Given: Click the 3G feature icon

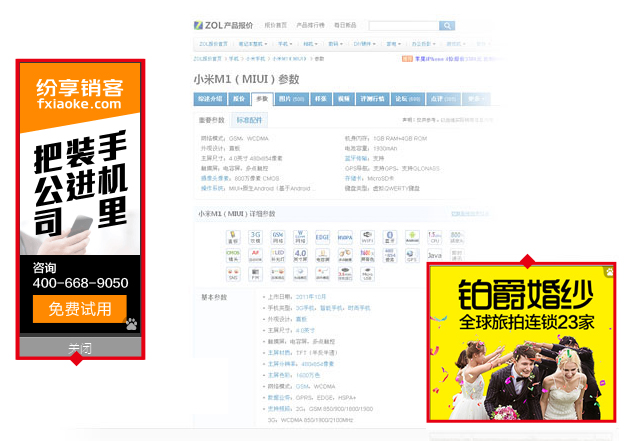Looking at the screenshot, I should pos(255,236).
